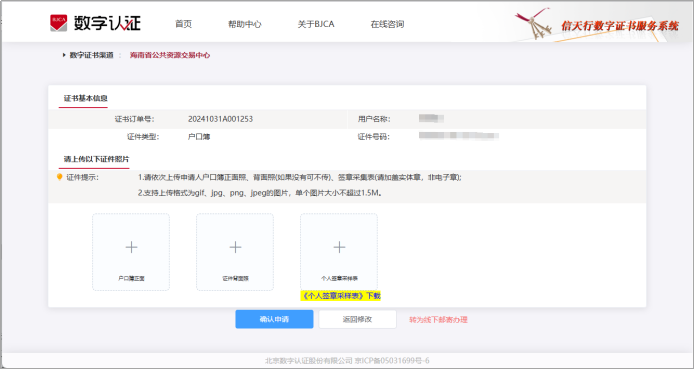Click the 数字认证 BJCA logo

click(x=95, y=23)
